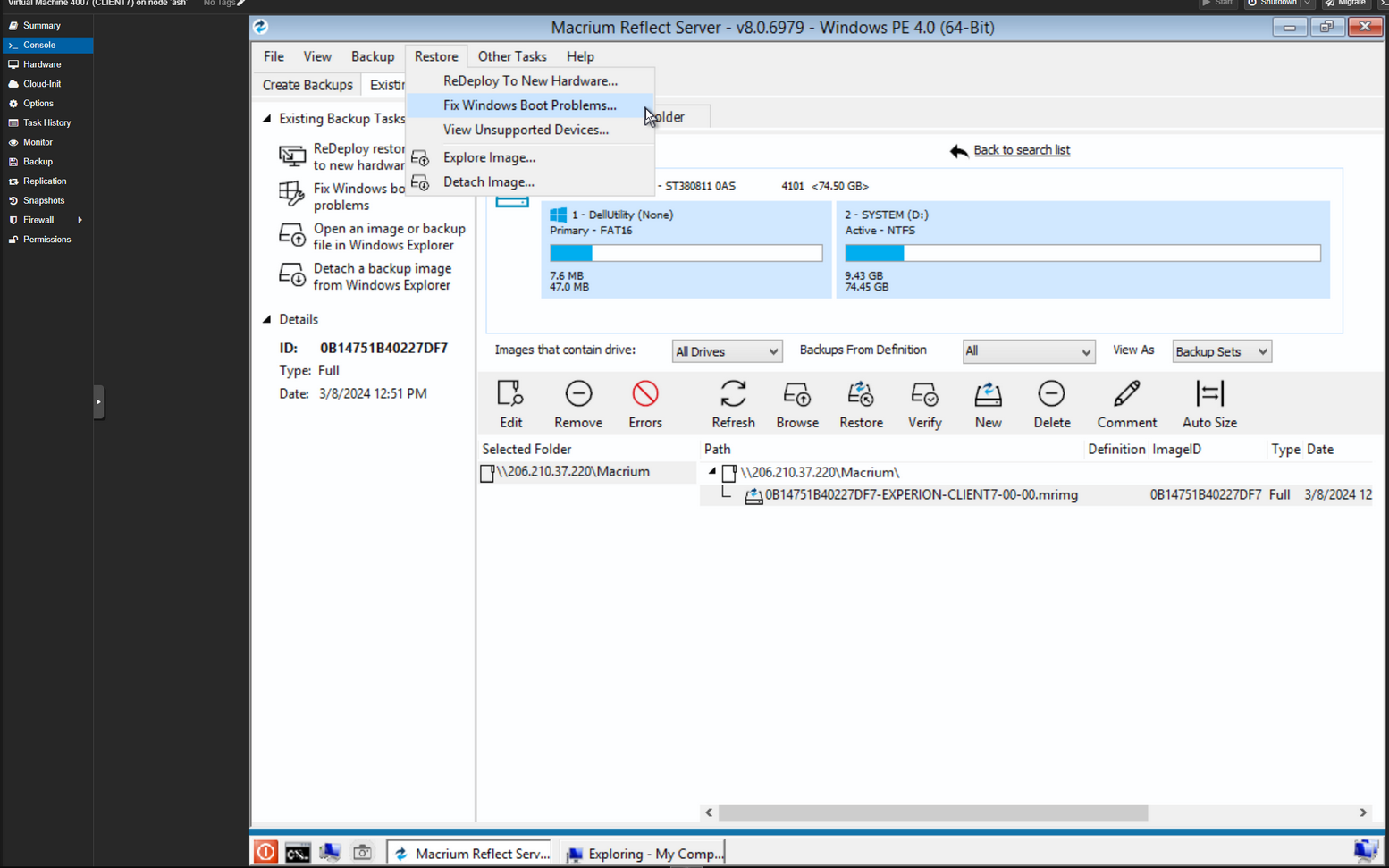Click the Edit folder icon in toolbar
This screenshot has height=868, width=1389.
(510, 394)
